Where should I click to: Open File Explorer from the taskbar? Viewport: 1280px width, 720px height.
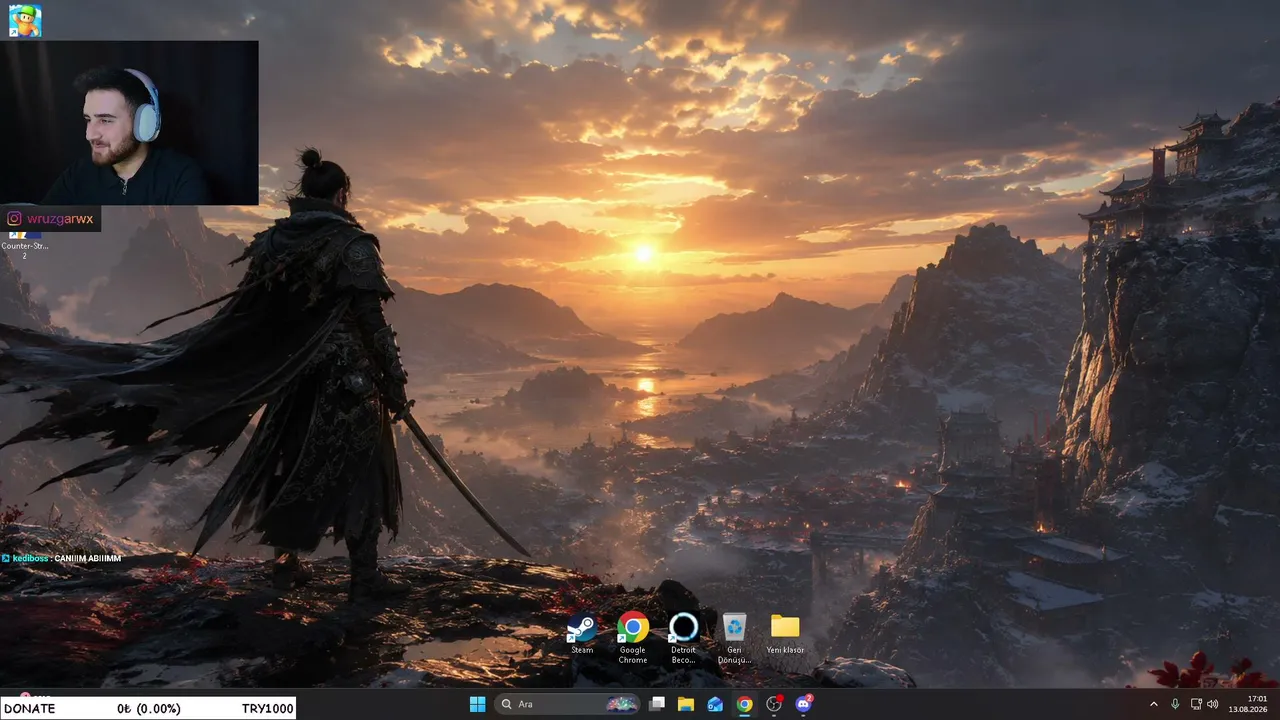[686, 704]
